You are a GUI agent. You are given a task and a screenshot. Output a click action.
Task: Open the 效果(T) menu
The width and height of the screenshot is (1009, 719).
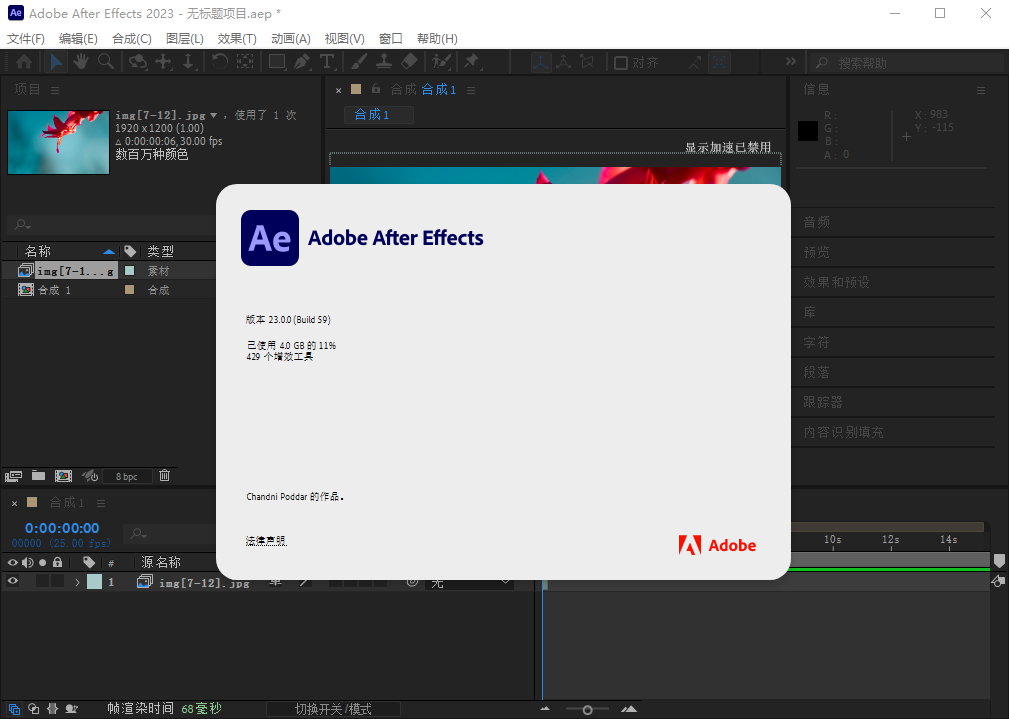(x=237, y=39)
